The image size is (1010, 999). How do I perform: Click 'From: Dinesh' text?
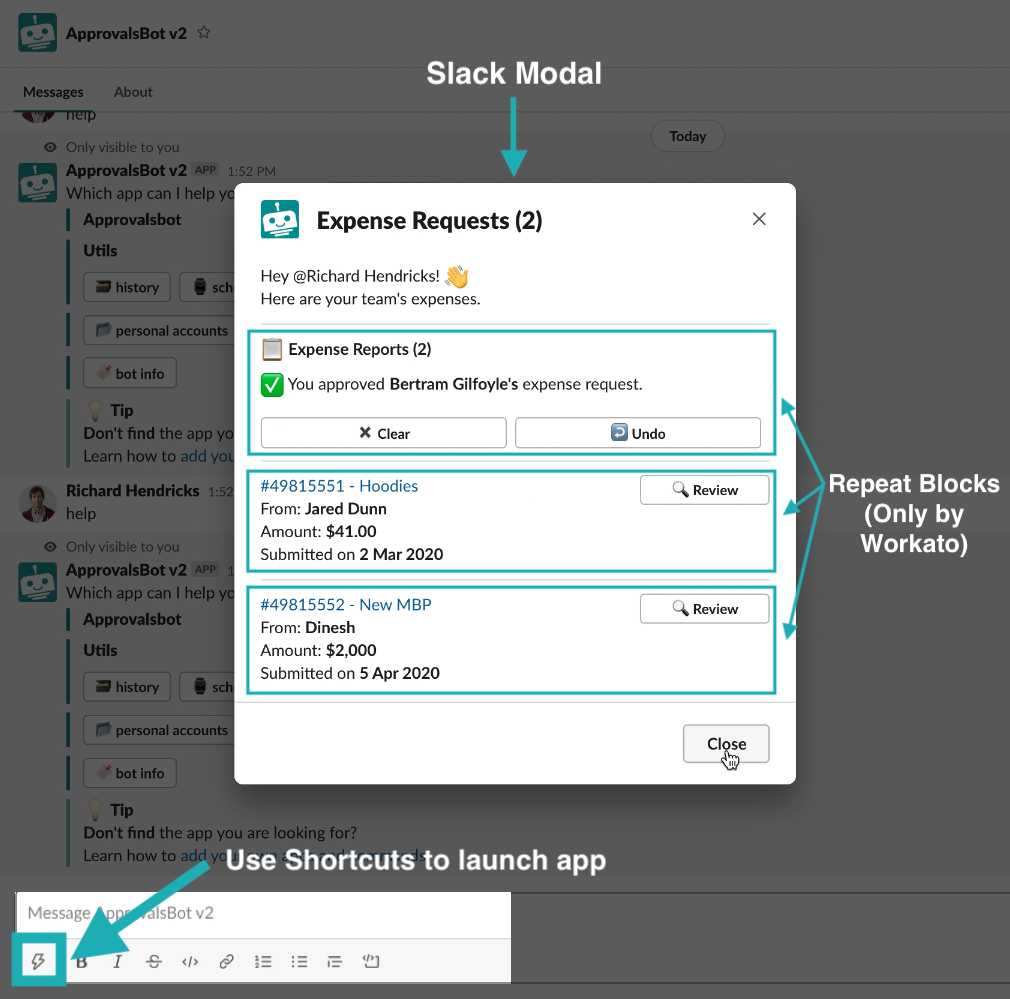click(308, 627)
